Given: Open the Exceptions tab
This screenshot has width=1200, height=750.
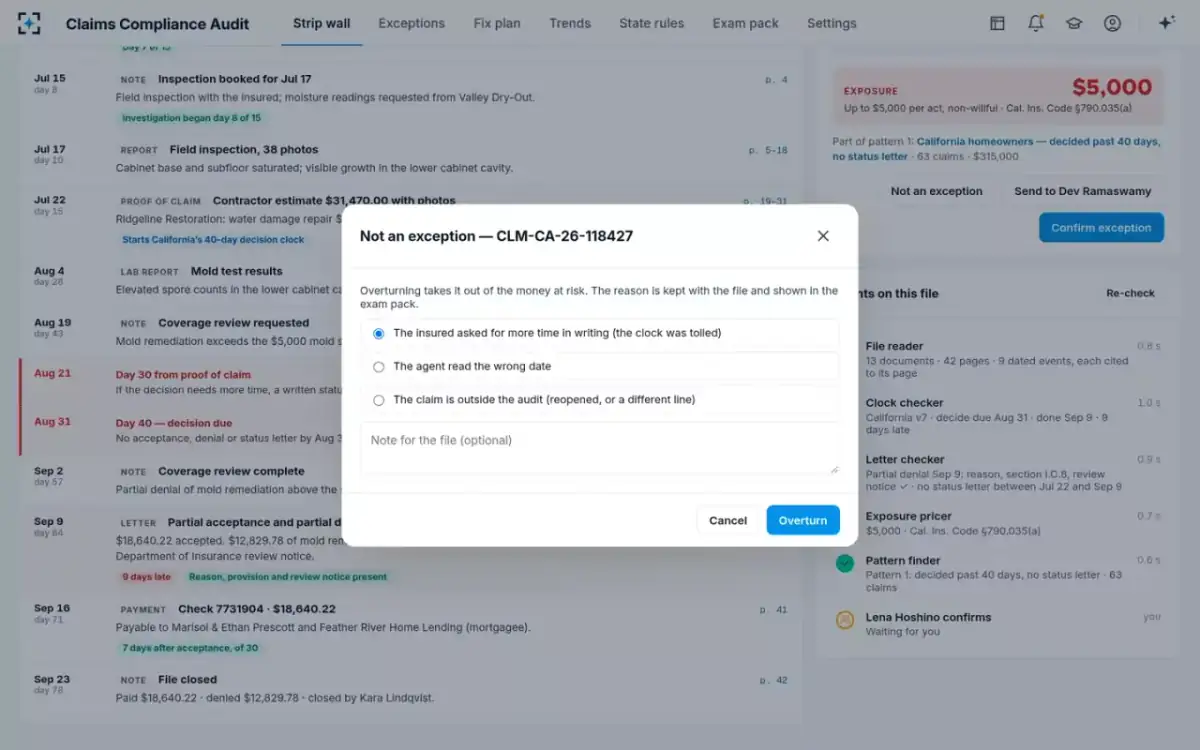Looking at the screenshot, I should tap(412, 23).
